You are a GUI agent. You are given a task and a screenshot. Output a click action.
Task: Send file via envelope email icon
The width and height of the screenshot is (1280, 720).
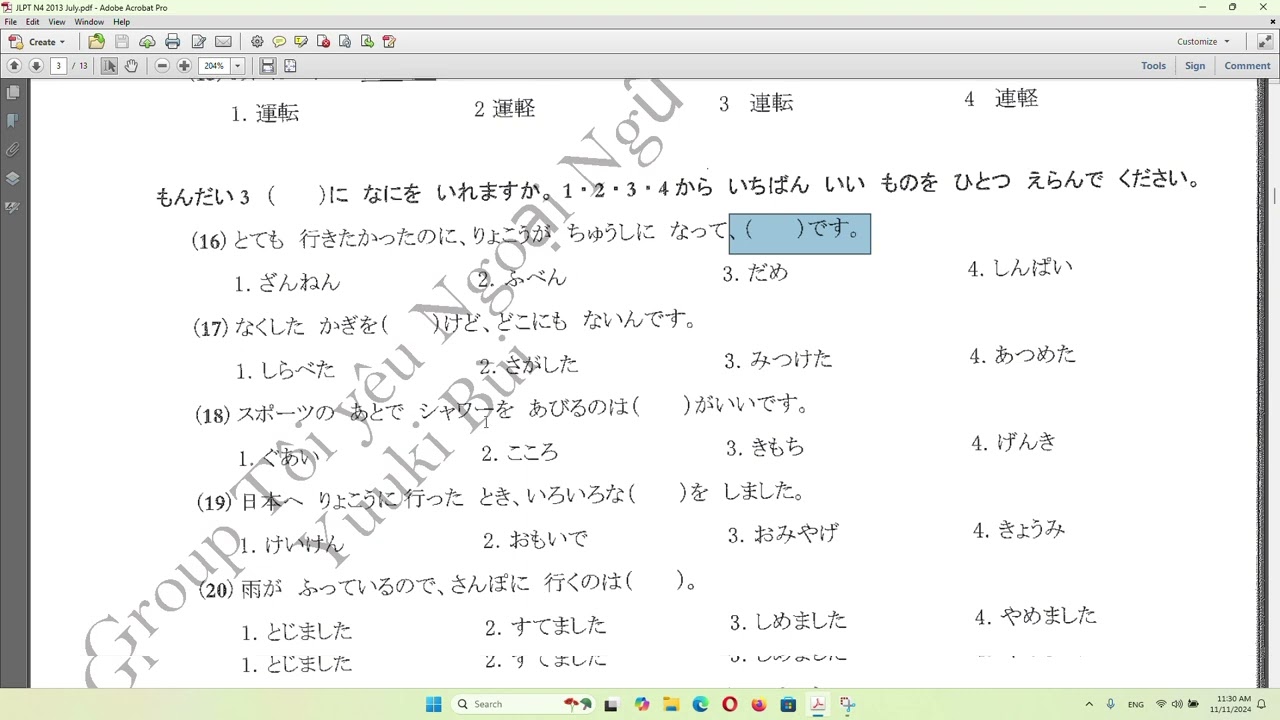pos(223,41)
